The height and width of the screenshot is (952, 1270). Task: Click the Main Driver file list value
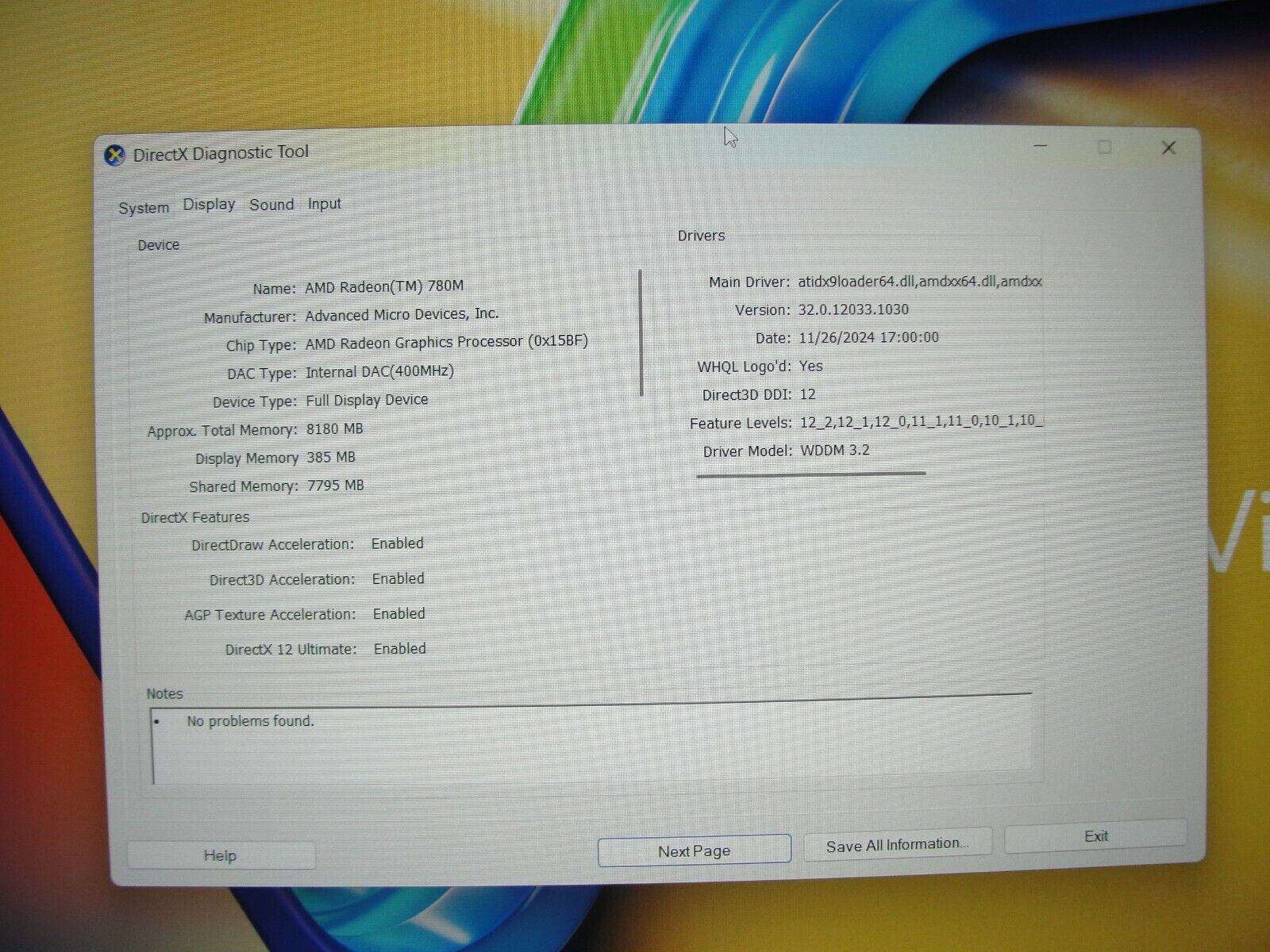(919, 281)
